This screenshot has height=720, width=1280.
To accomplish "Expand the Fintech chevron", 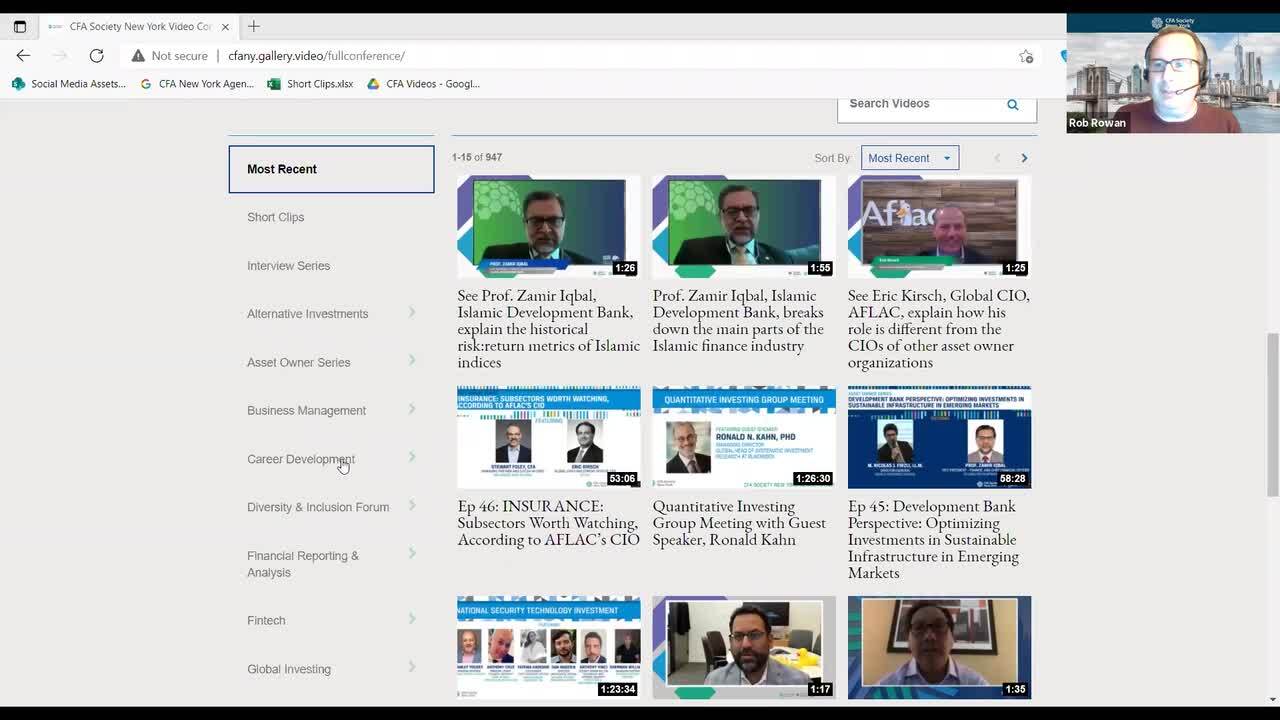I will tap(412, 619).
